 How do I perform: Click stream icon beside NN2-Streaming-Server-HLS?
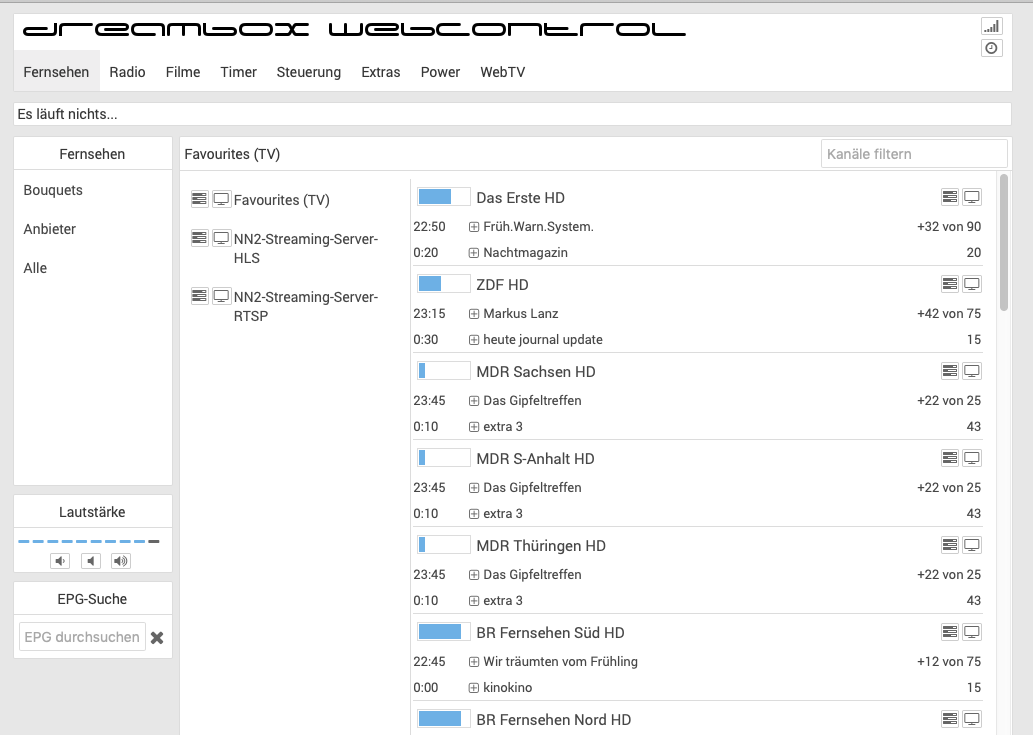pos(221,238)
